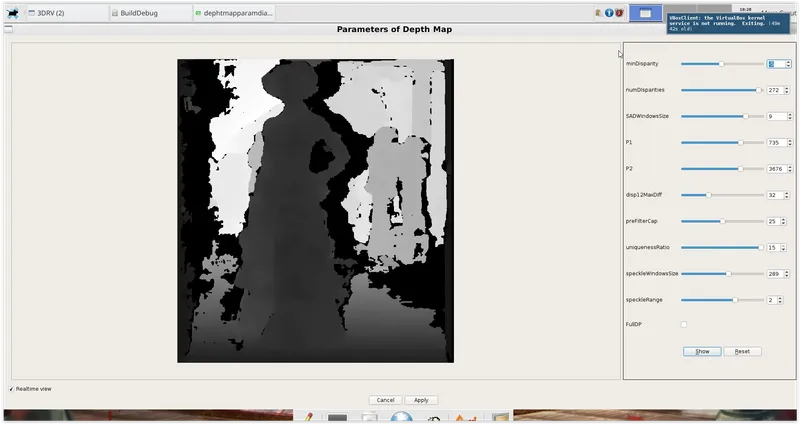Image resolution: width=800 pixels, height=424 pixels.
Task: Open the Xfce applications menu mouse icon
Action: click(13, 13)
